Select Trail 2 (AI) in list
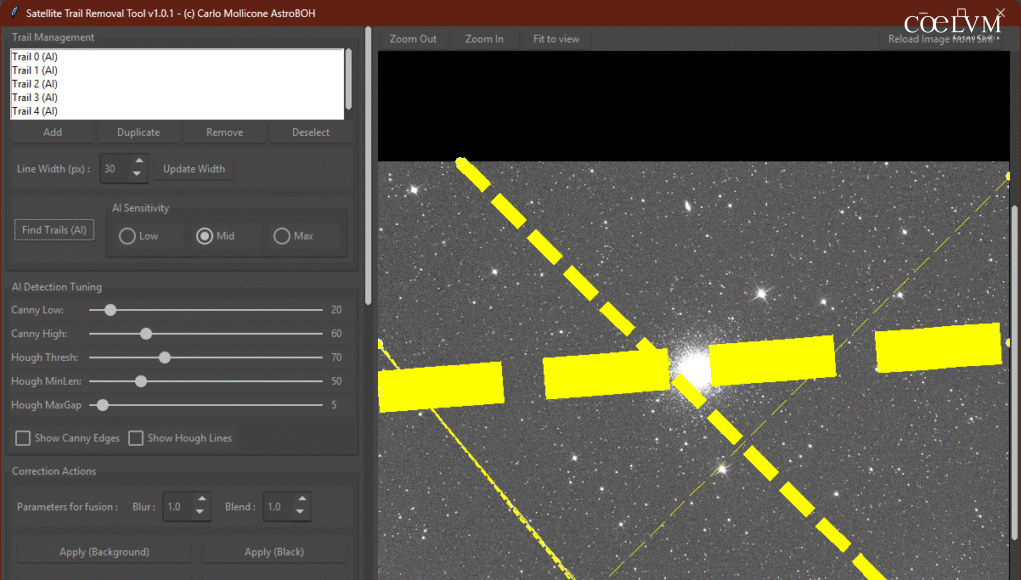Image resolution: width=1021 pixels, height=580 pixels. pos(35,84)
